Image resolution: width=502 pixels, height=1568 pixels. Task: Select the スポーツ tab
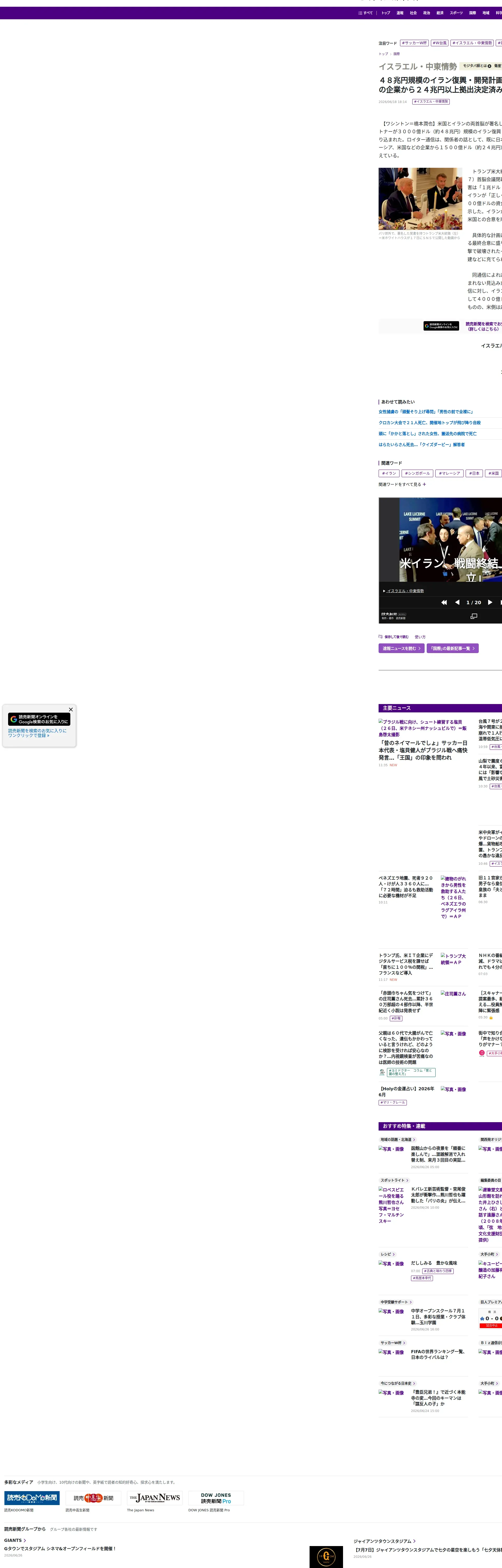456,13
